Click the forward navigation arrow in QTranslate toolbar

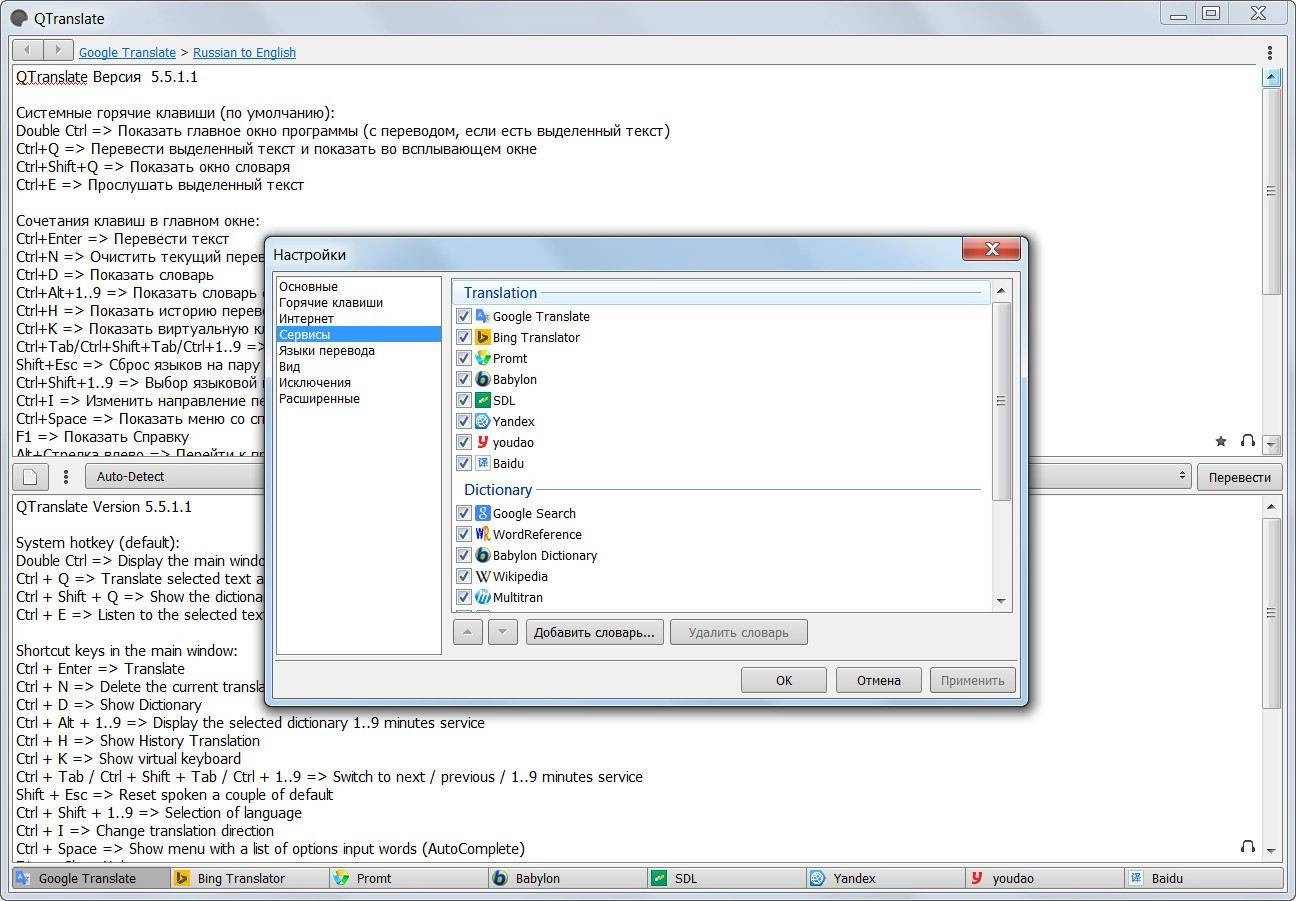58,50
